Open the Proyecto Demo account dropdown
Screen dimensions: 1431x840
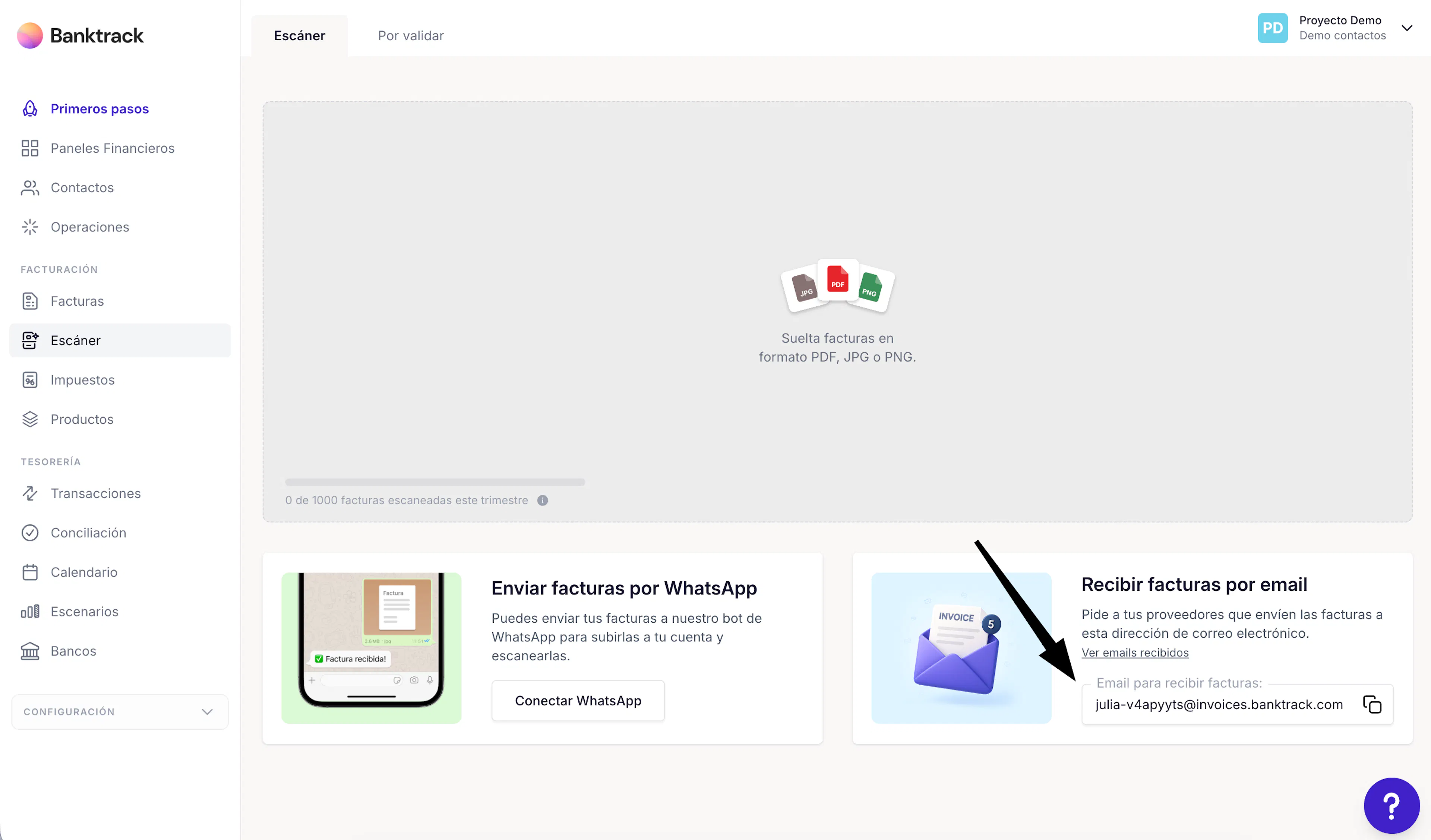1406,28
